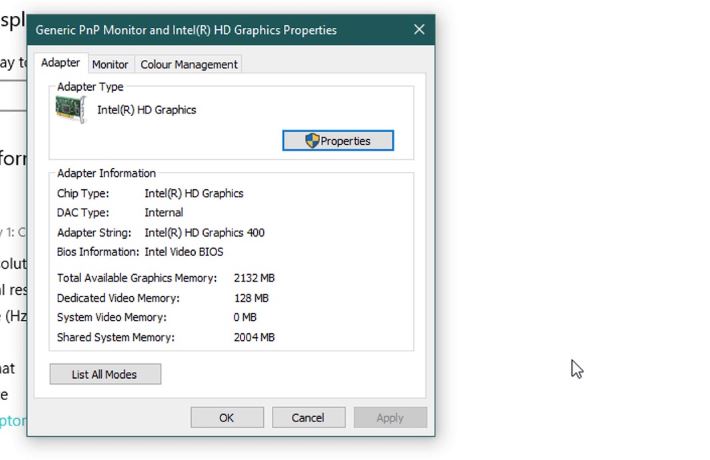Screen dimensions: 710x460
Task: Click the 'System Video Memory:' label
Action: pos(112,317)
